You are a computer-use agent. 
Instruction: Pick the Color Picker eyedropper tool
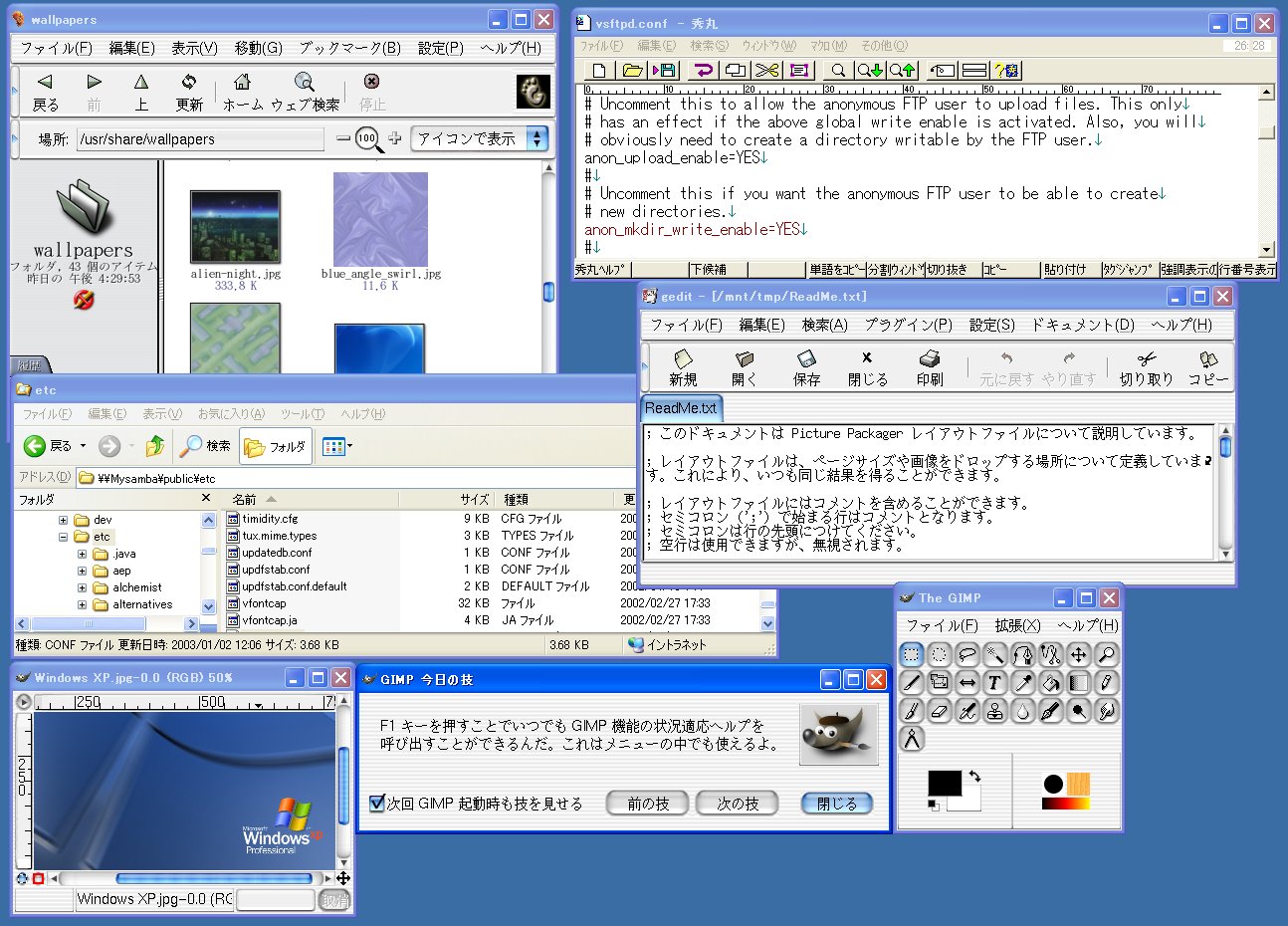point(1022,682)
